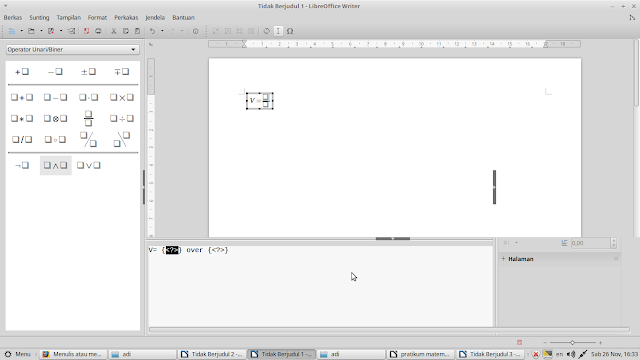Screen dimensions: 640x360
Task: Click the Omega symbols catalog icon
Action: (290, 31)
